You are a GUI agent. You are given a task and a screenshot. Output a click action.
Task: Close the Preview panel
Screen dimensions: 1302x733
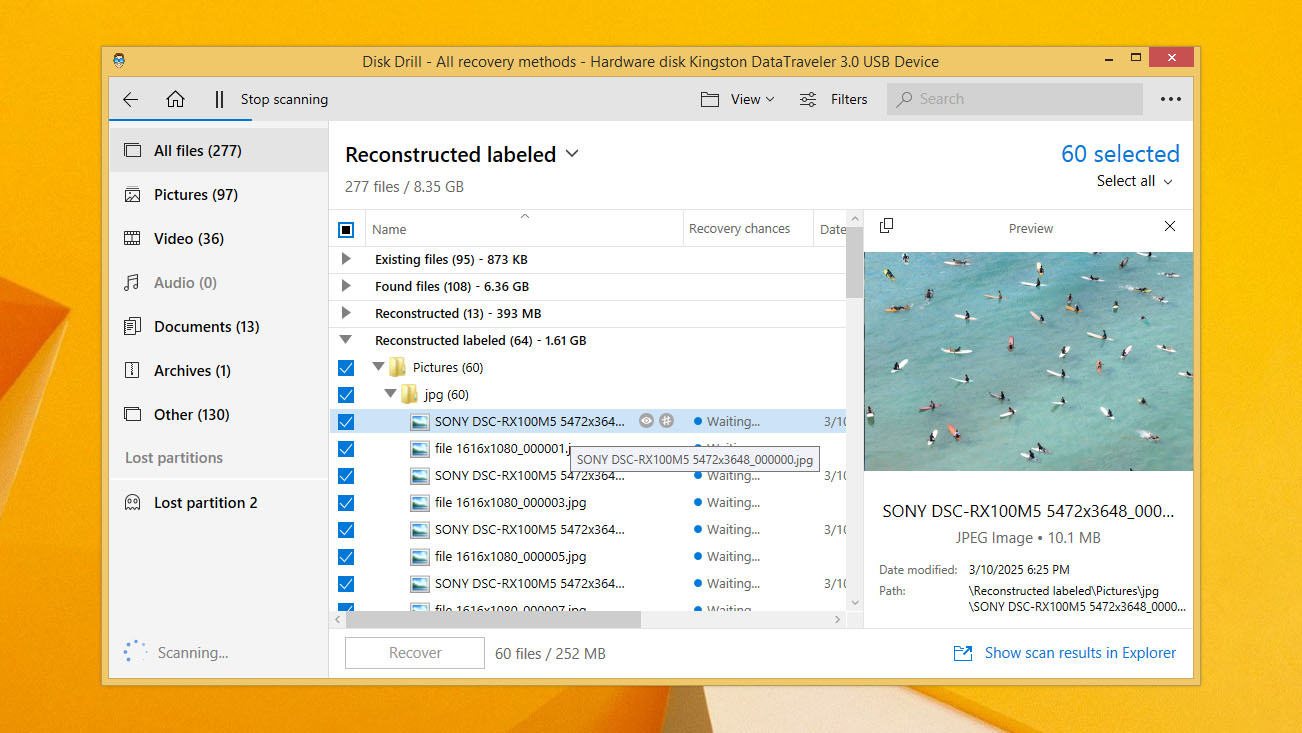pos(1170,227)
